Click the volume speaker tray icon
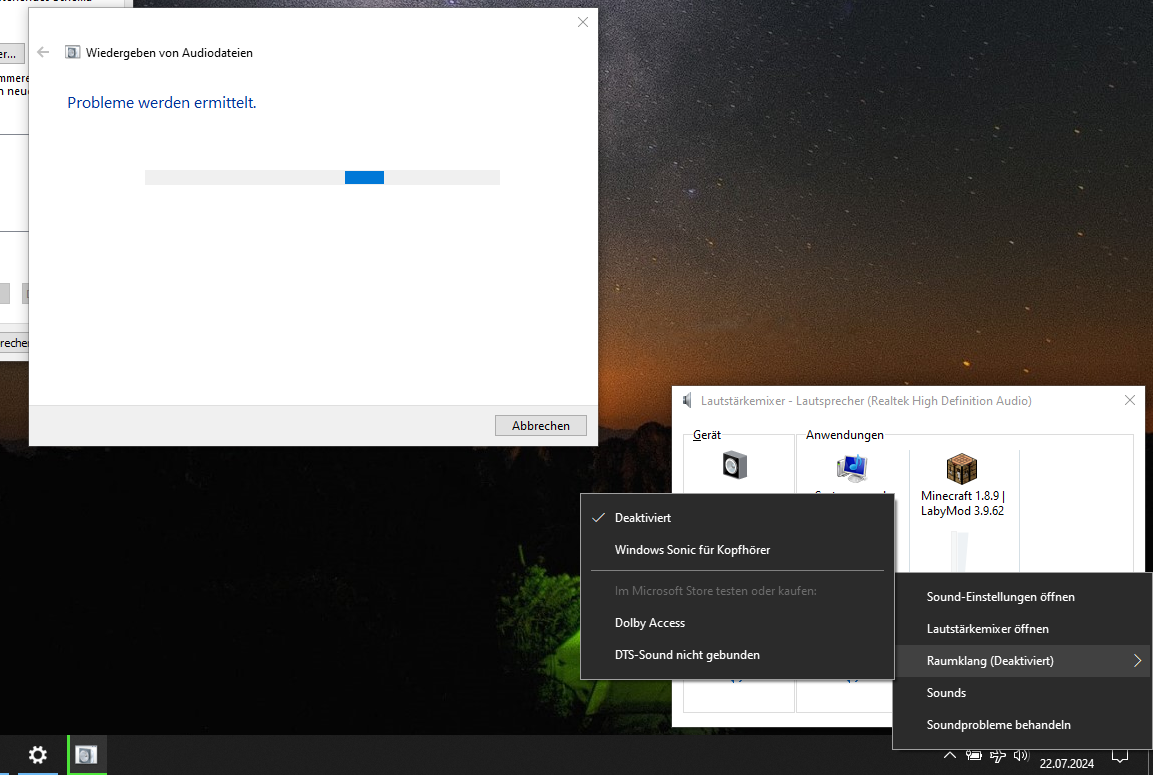 click(x=1021, y=755)
